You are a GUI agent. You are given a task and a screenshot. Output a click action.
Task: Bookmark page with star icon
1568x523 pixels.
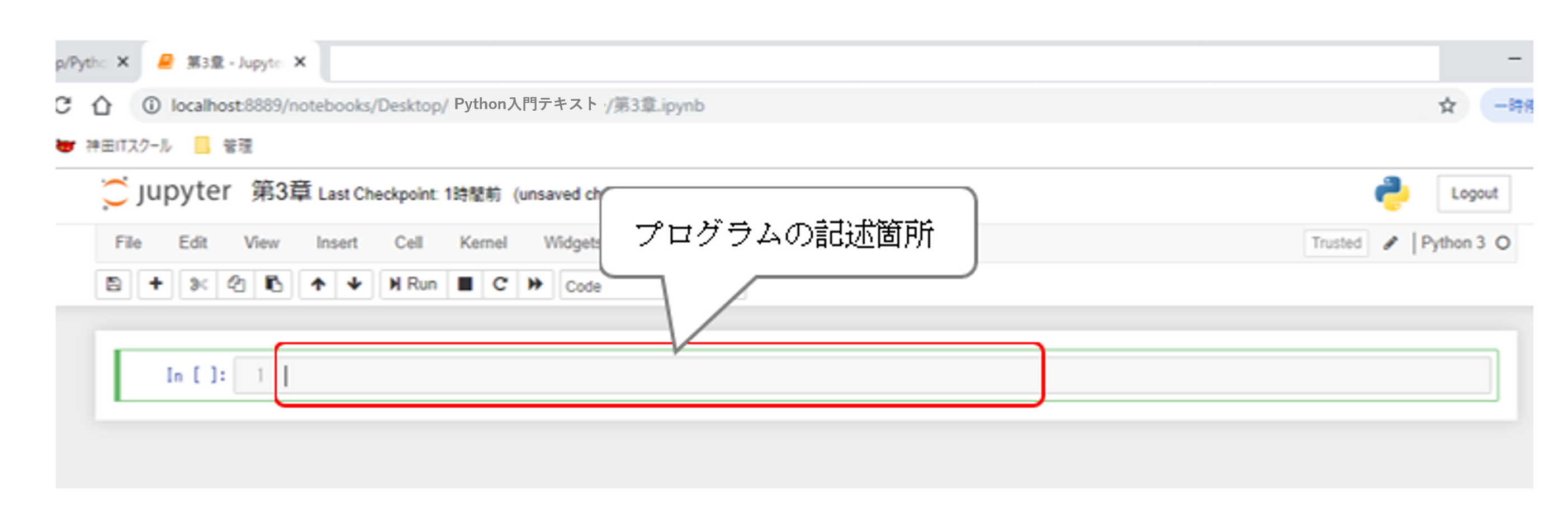tap(1447, 106)
